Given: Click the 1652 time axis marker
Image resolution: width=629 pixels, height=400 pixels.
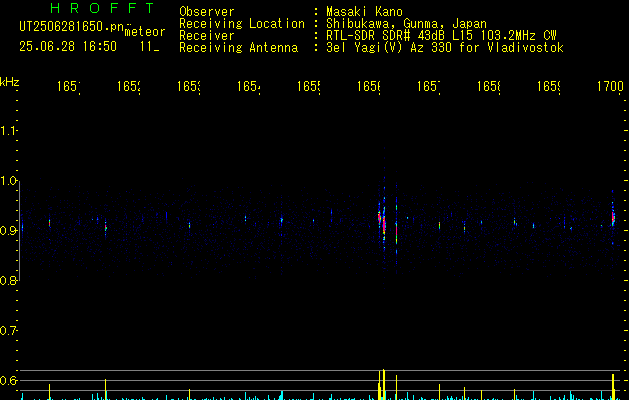Looking at the screenshot, I should 128,86.
